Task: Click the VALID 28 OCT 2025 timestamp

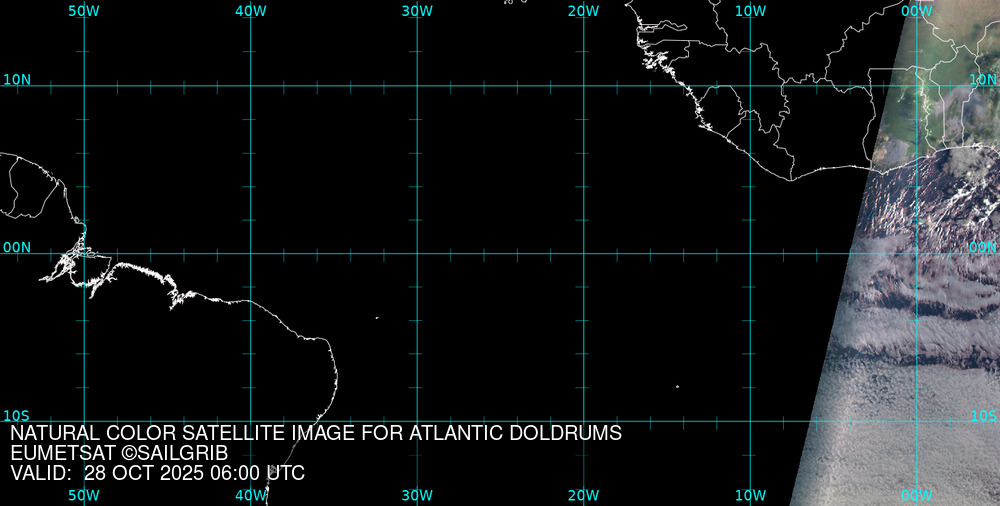Action: click(157, 473)
